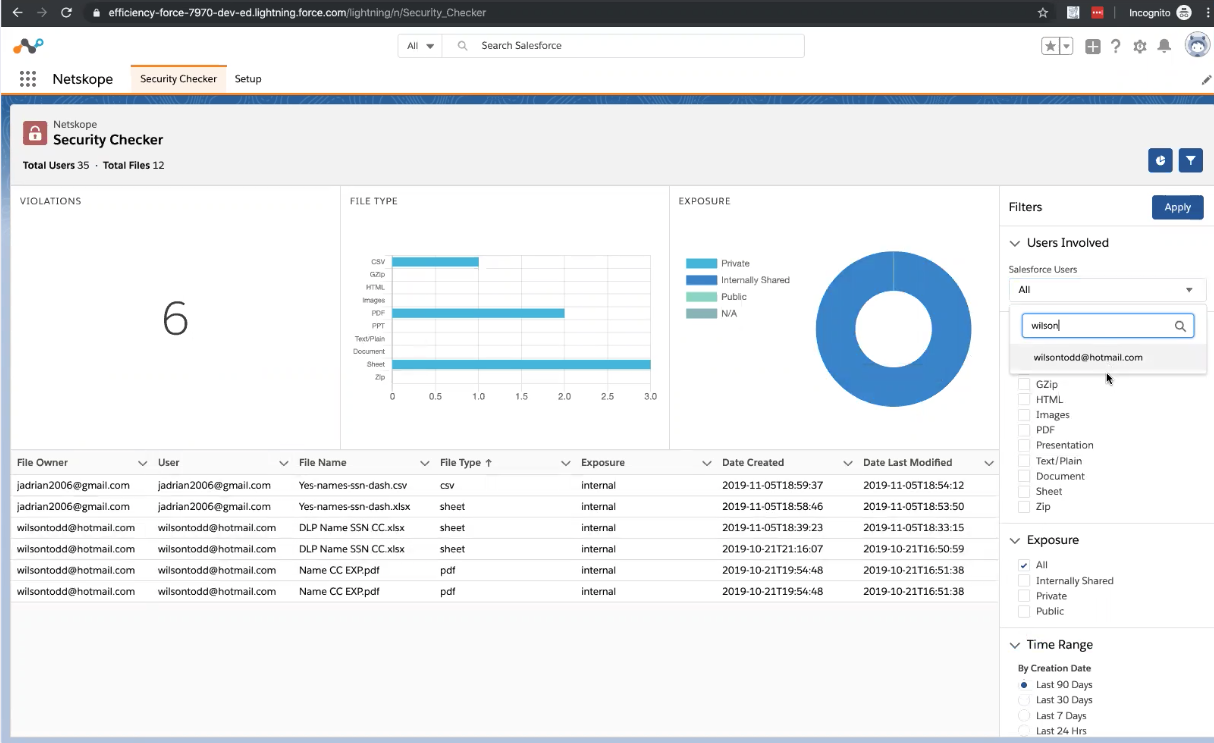Open the File Owner column dropdown arrow
Screen dimensions: 1214x743
[142, 463]
